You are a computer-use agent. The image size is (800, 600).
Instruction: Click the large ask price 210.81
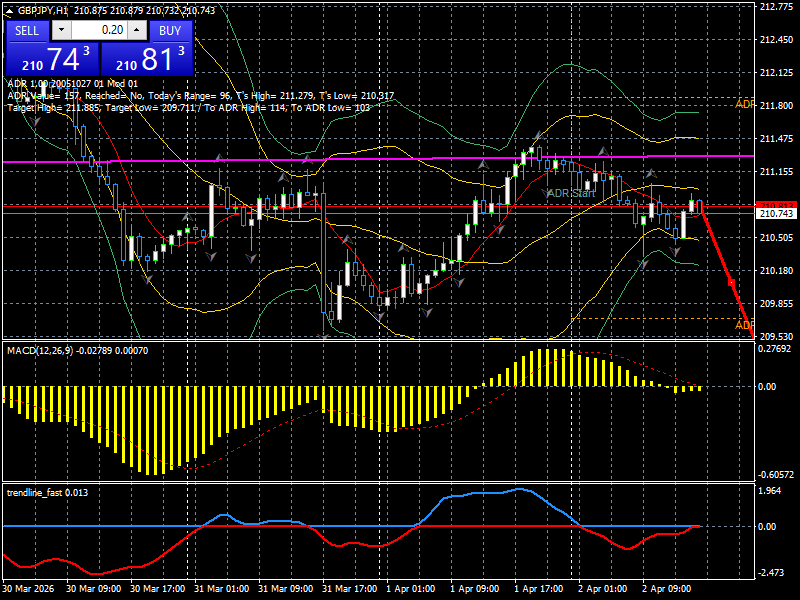pos(148,57)
